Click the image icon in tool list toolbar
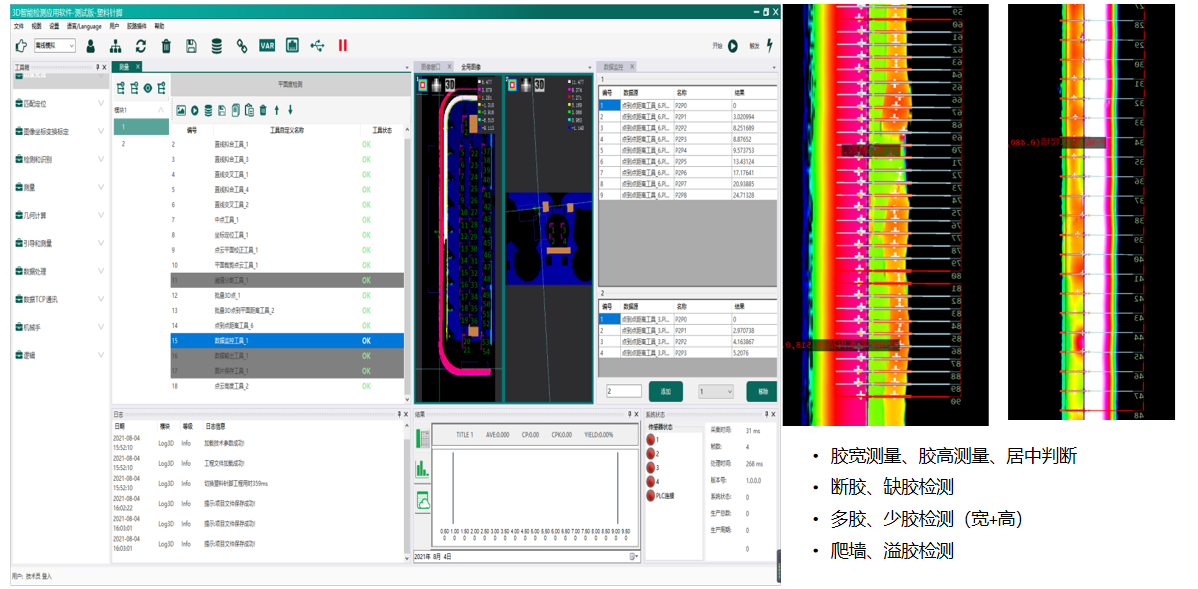 point(181,110)
